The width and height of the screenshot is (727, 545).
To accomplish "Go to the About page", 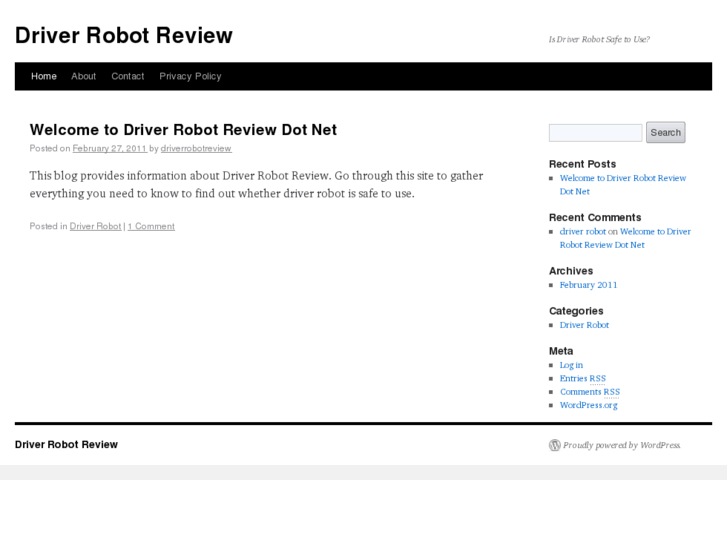I will (x=83, y=76).
